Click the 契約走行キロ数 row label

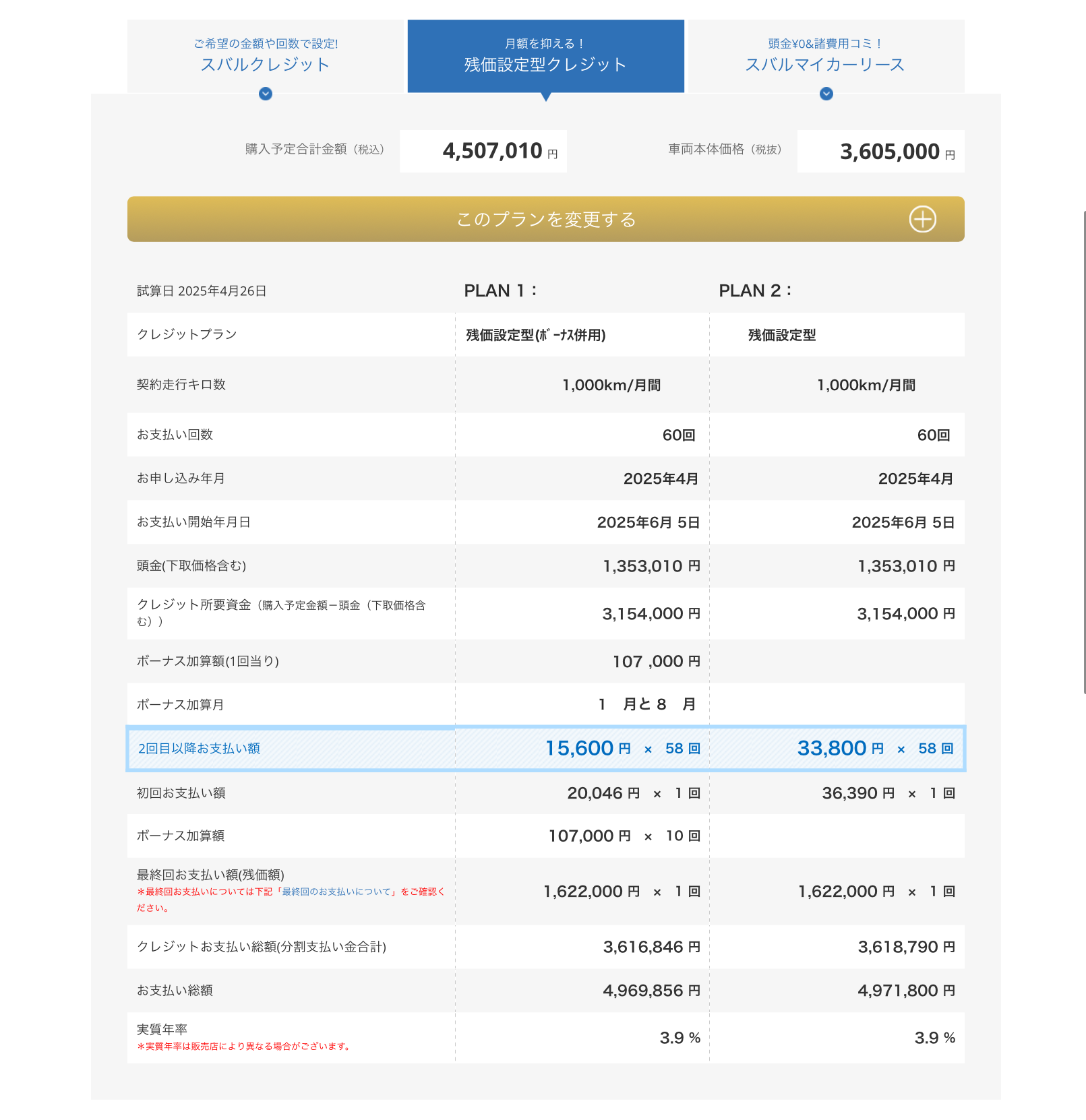[x=181, y=384]
